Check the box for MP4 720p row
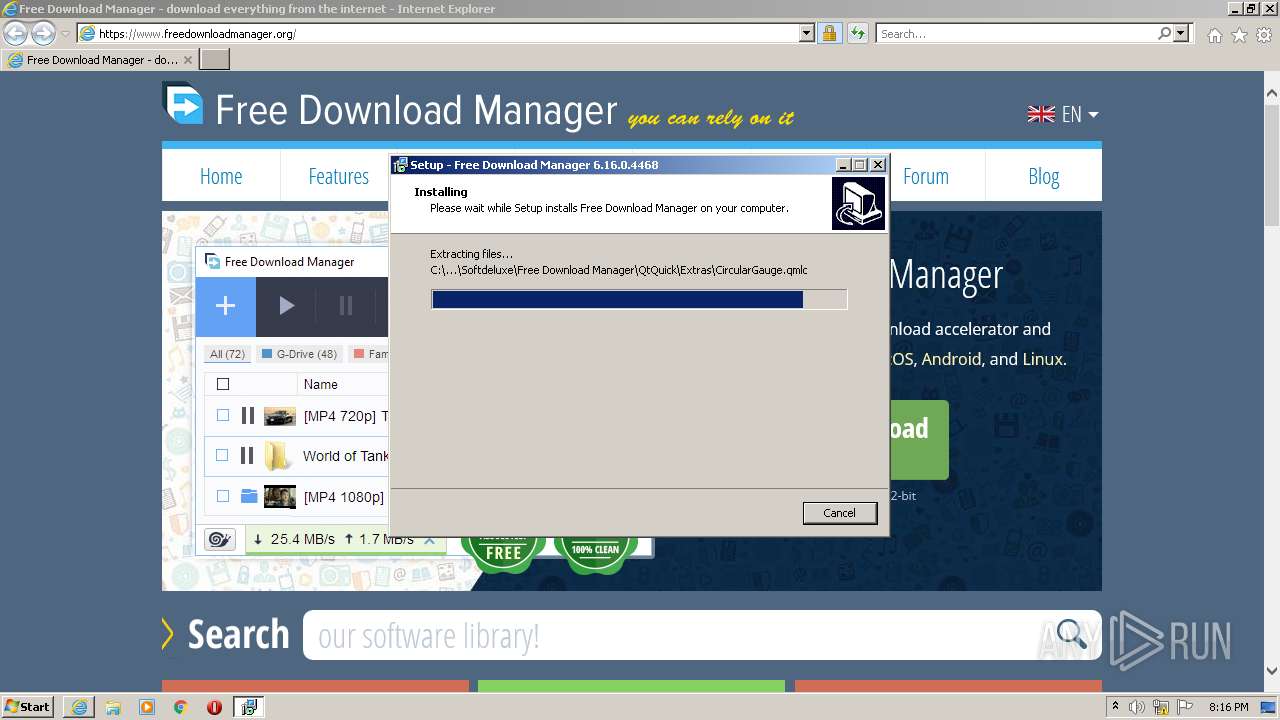Screen dimensions: 1280x720 (223, 415)
